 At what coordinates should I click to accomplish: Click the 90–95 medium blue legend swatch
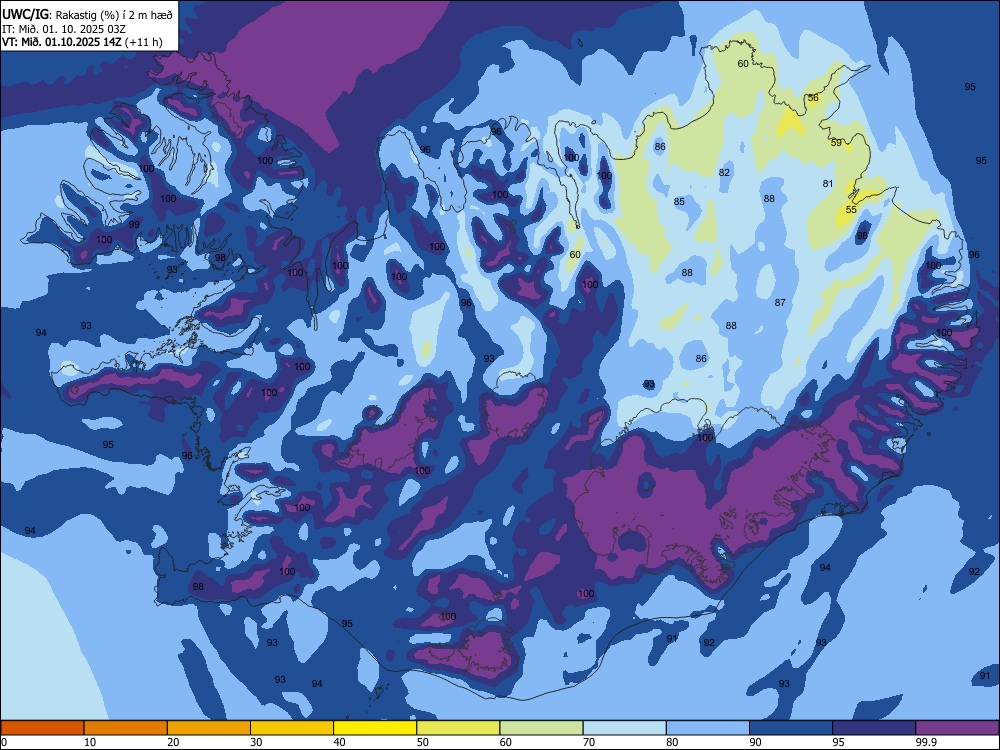coord(791,728)
